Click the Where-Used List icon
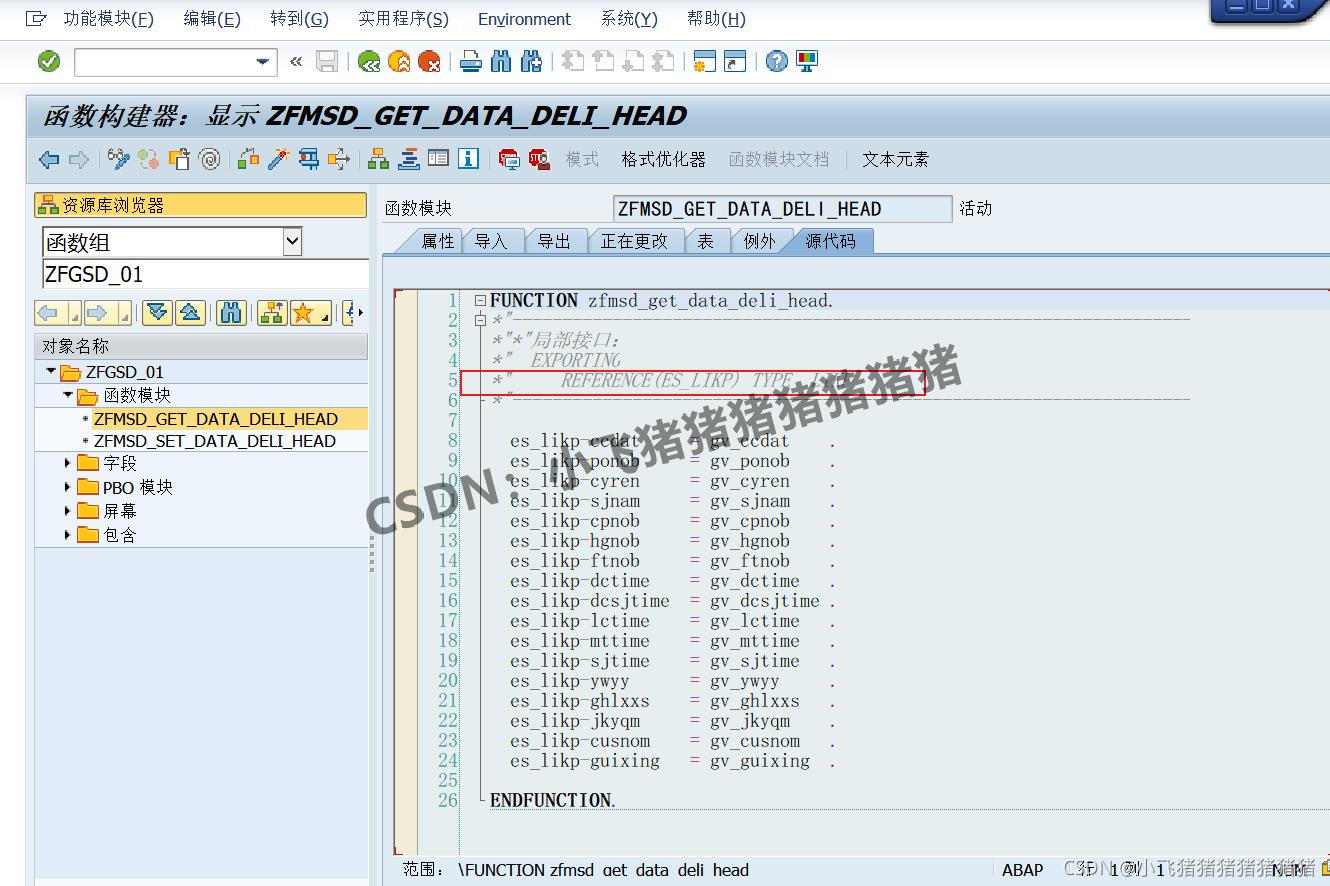This screenshot has width=1330, height=886. coord(339,159)
